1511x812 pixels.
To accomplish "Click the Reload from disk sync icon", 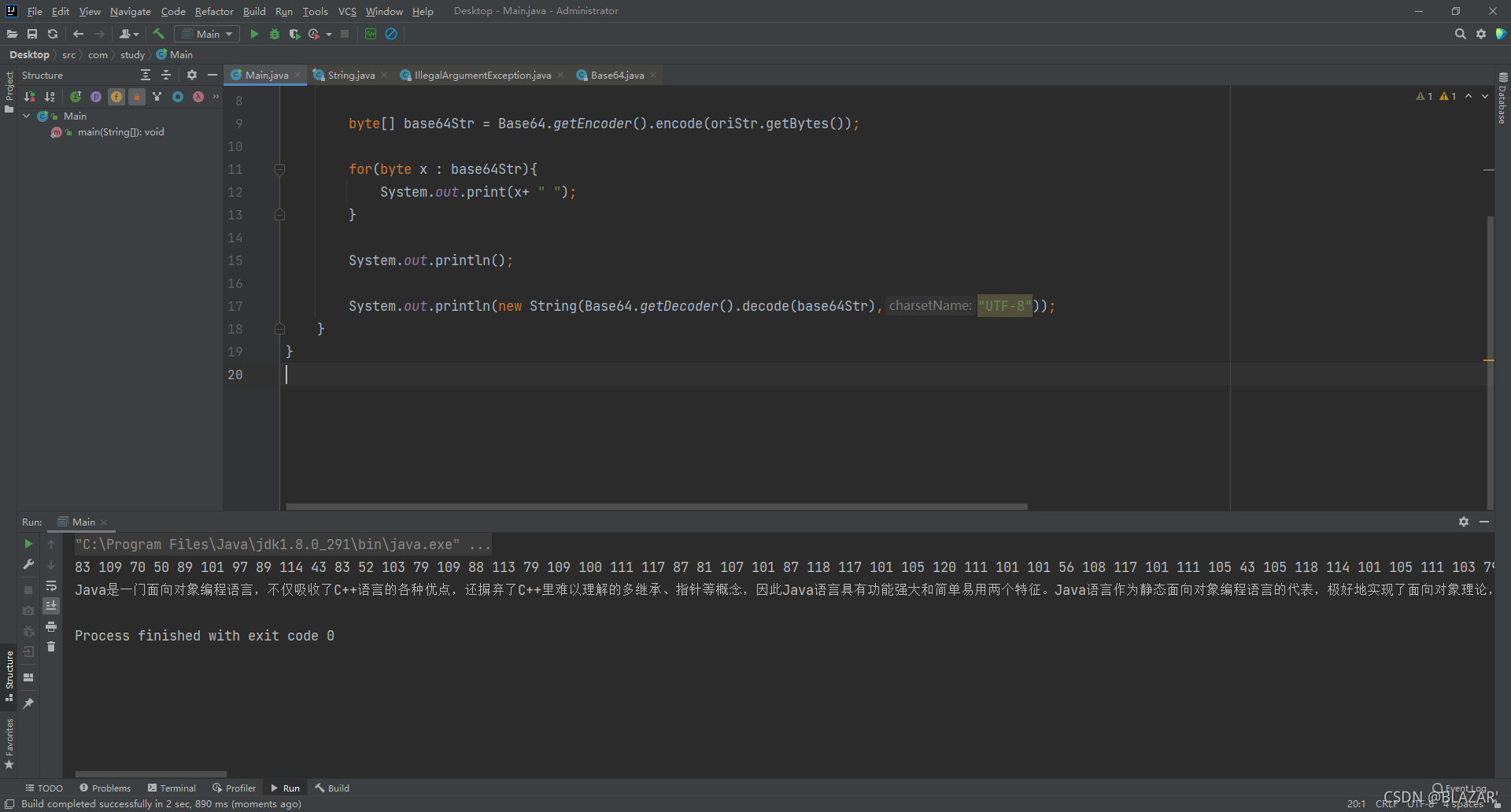I will [x=53, y=34].
